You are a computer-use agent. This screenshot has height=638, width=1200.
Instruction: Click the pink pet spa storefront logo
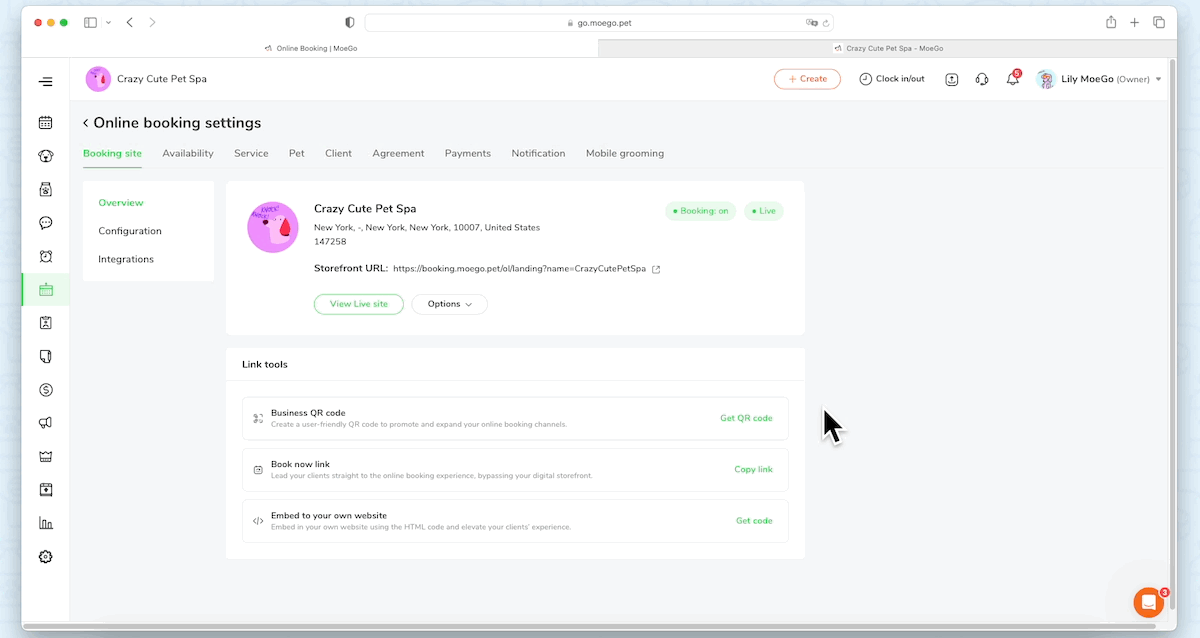coord(273,227)
